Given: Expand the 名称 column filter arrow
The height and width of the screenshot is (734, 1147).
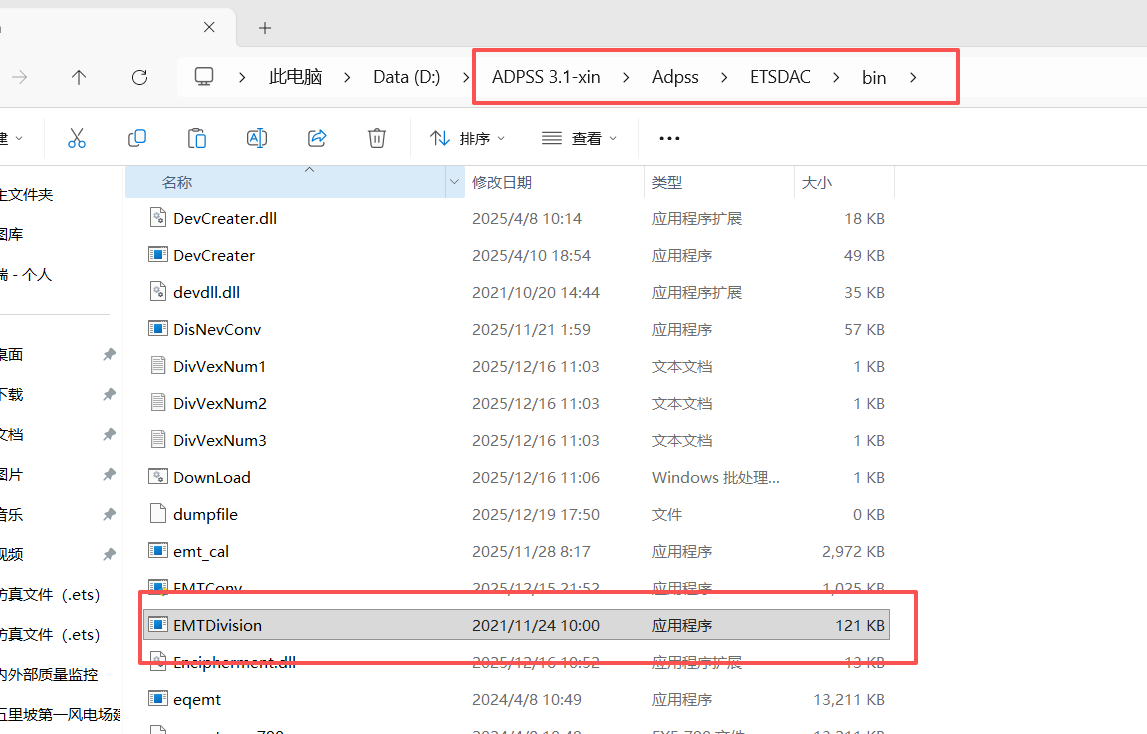Looking at the screenshot, I should (x=455, y=182).
